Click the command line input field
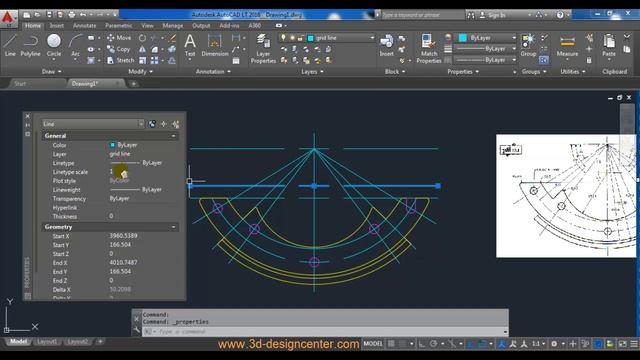This screenshot has height=360, width=640. [324, 332]
